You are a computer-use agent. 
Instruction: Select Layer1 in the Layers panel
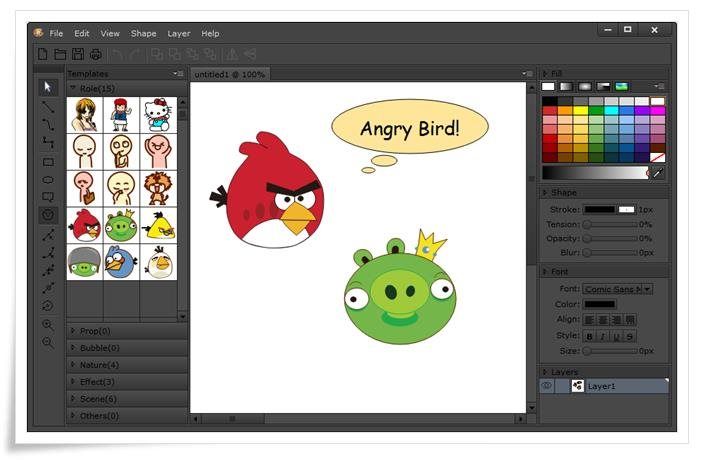coord(604,386)
